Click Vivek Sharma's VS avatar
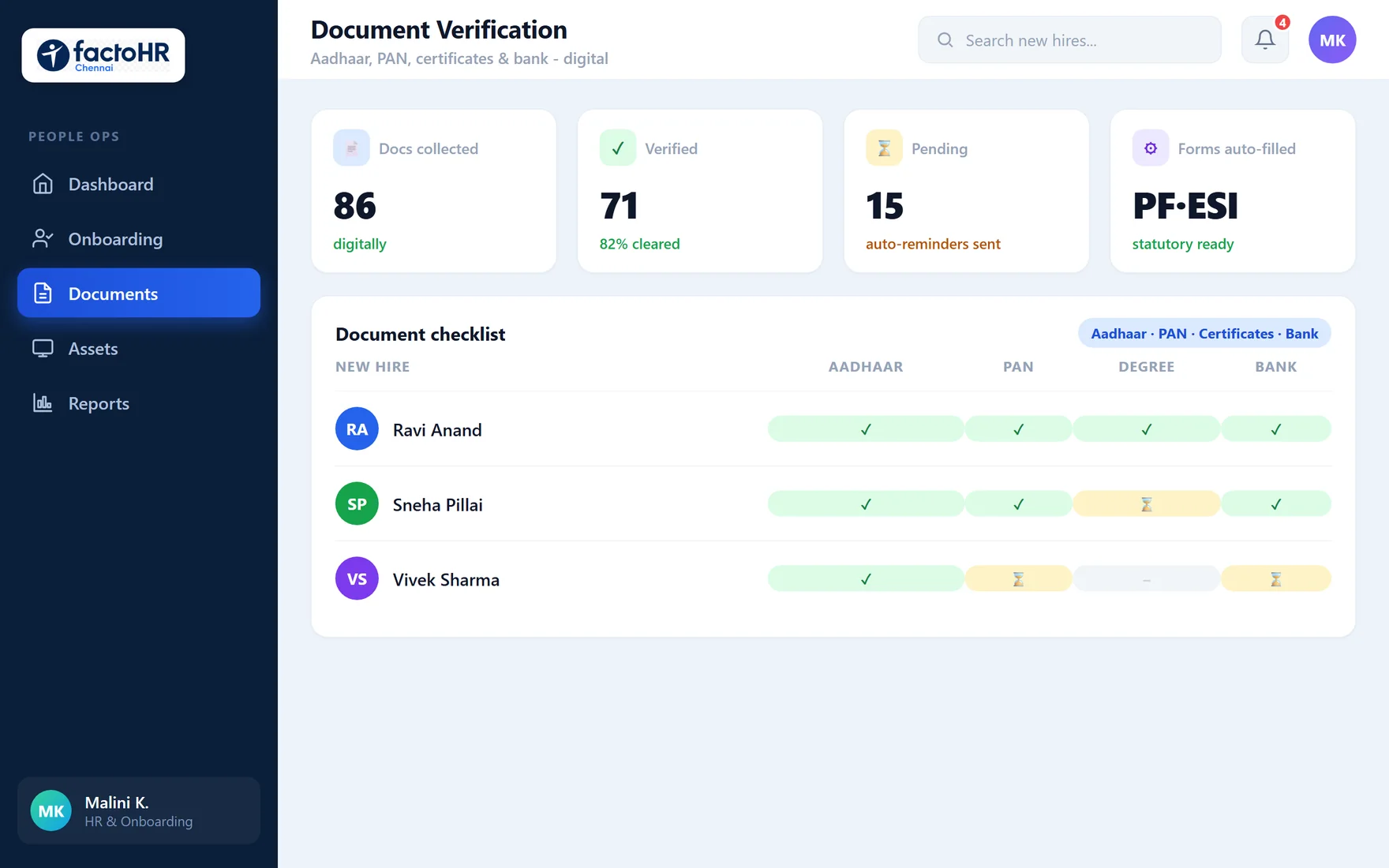 [357, 578]
